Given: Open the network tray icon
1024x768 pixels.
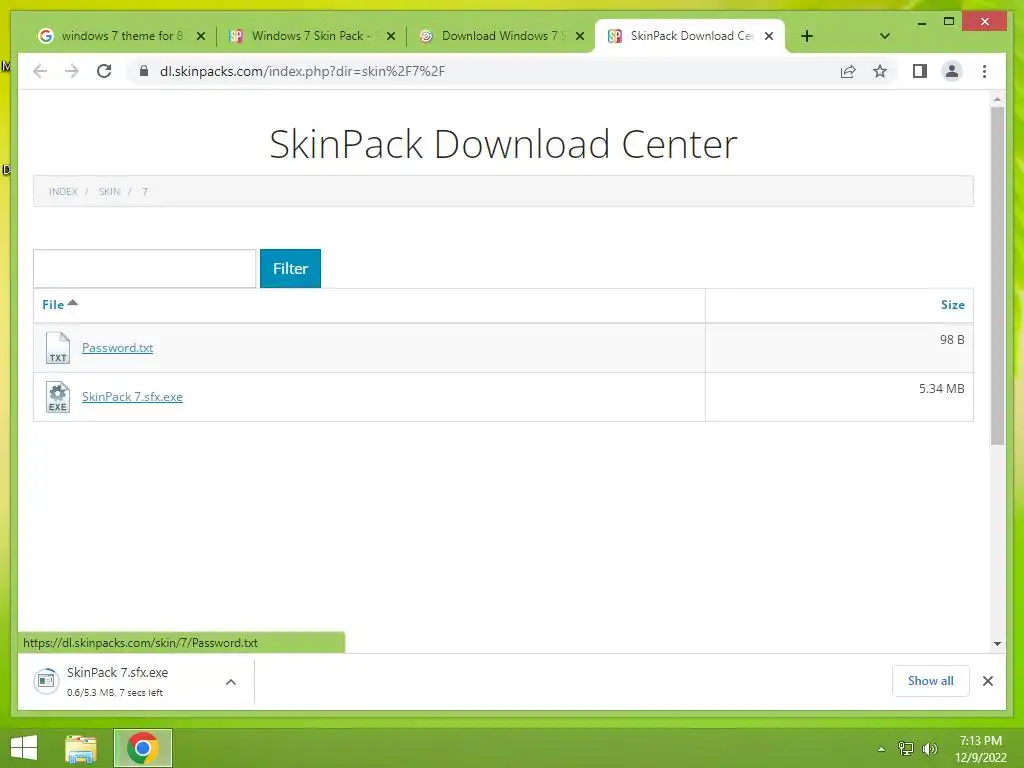Looking at the screenshot, I should (905, 748).
